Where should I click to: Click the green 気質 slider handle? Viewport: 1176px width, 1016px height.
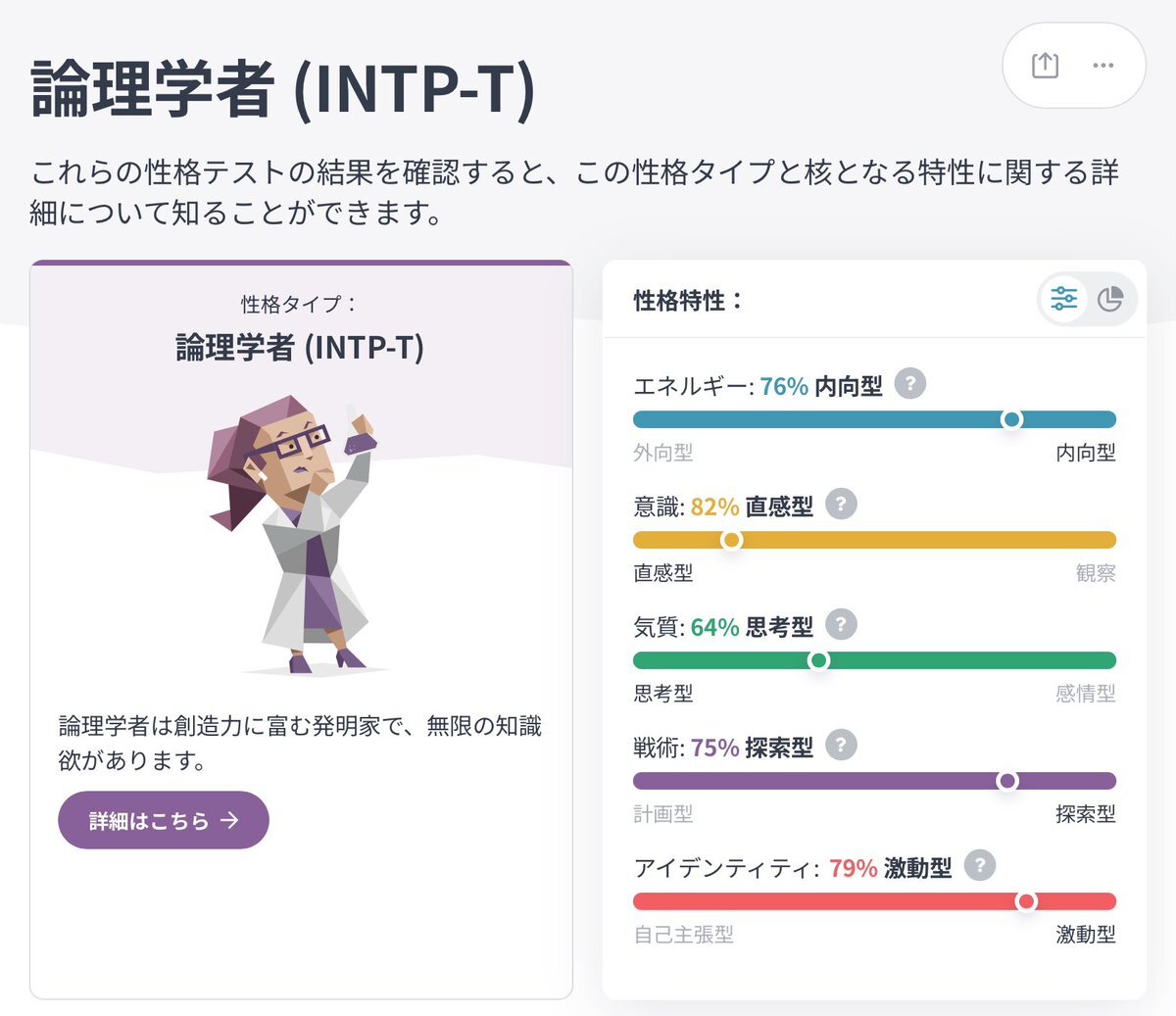[818, 660]
